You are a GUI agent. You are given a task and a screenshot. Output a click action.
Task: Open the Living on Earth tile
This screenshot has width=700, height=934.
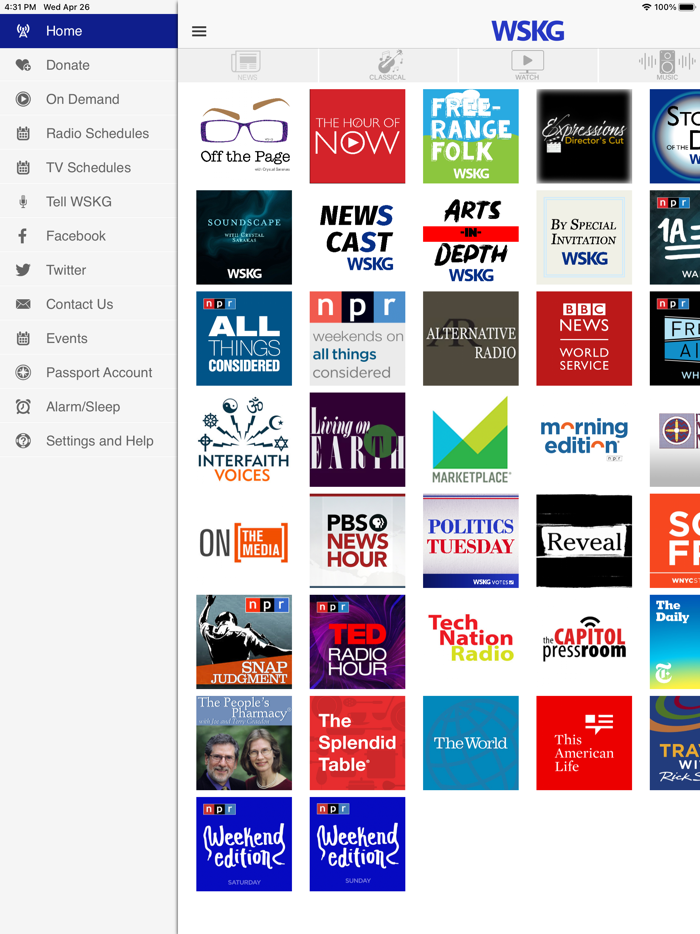click(357, 440)
